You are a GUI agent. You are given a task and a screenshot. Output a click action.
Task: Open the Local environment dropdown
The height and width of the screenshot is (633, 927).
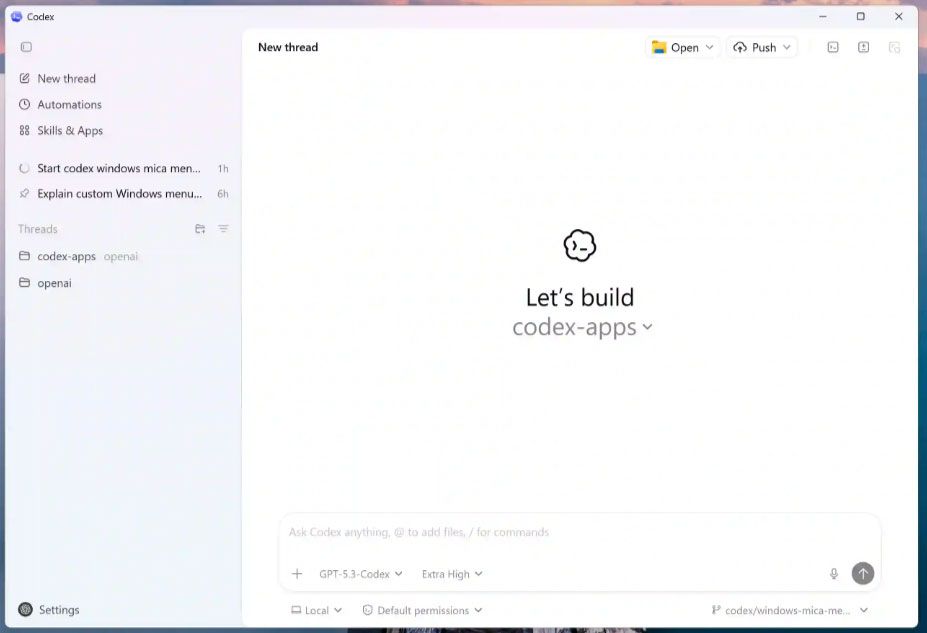click(x=316, y=610)
